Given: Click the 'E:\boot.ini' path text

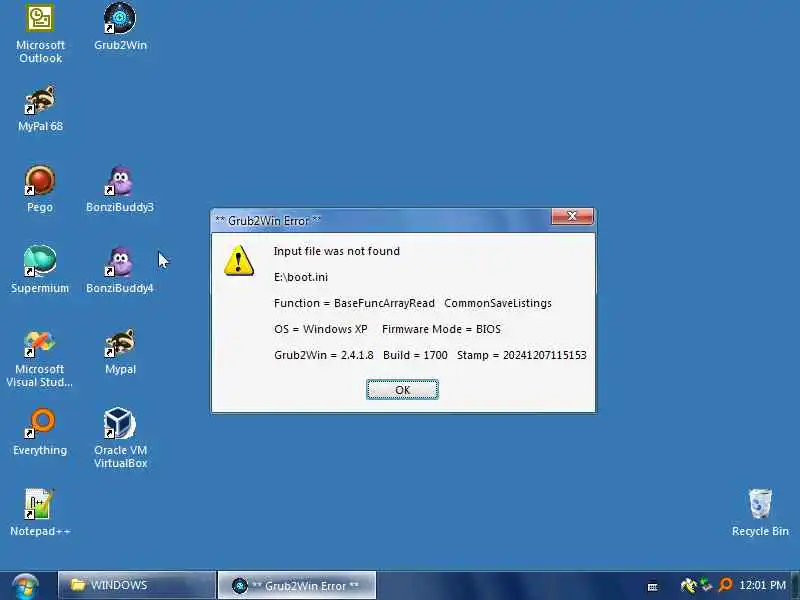Looking at the screenshot, I should [x=301, y=277].
